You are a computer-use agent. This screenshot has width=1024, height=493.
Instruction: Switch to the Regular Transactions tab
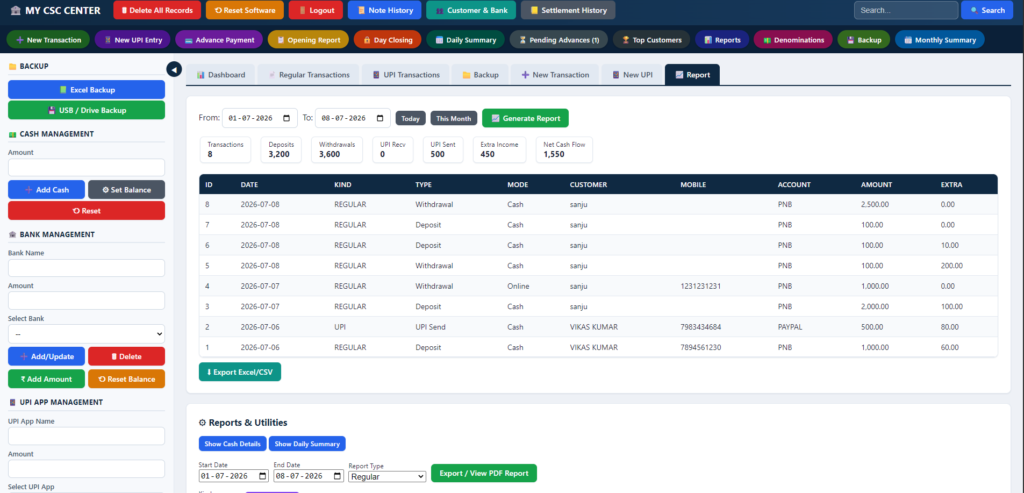click(308, 75)
